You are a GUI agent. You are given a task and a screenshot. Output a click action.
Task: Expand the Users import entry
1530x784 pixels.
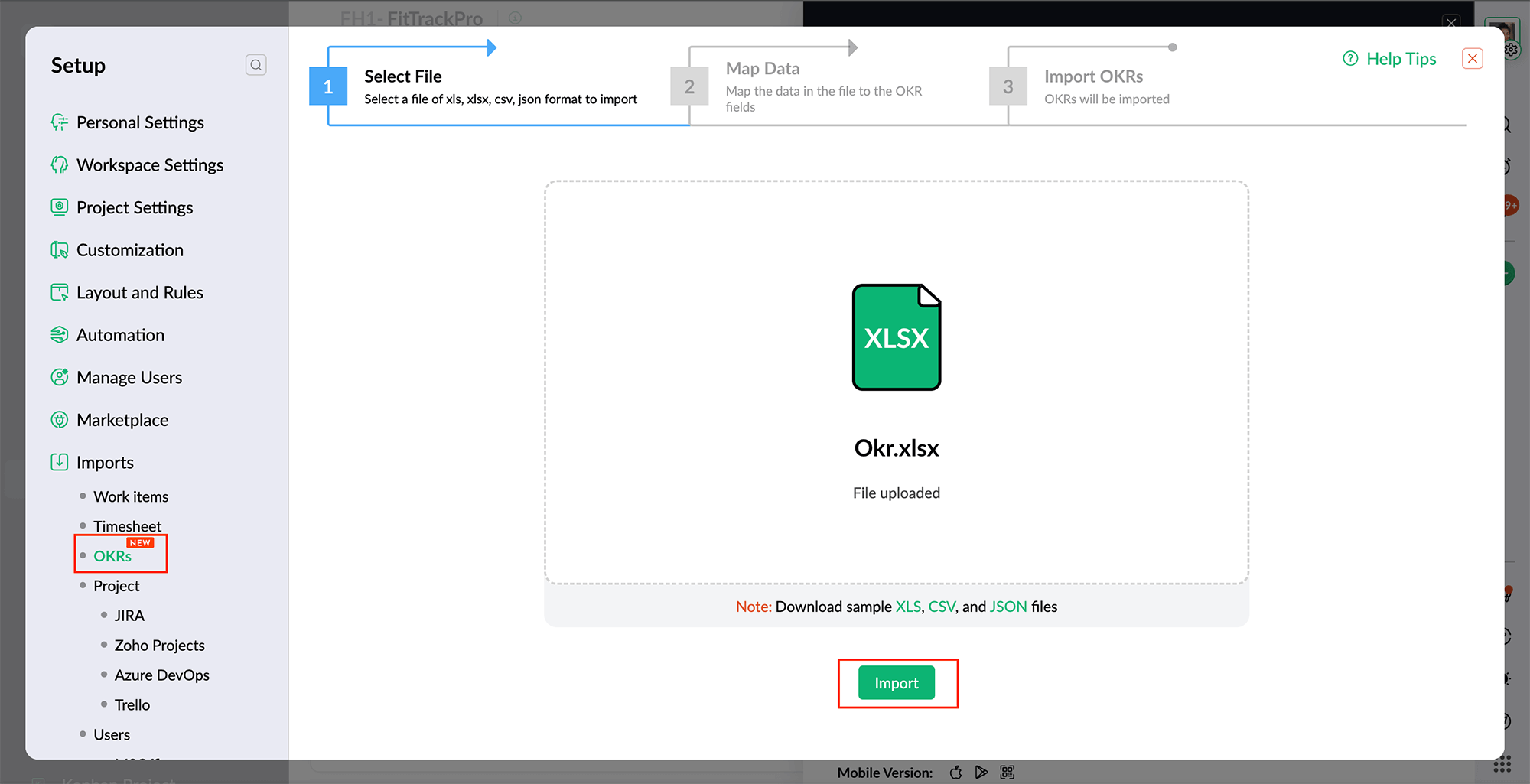pyautogui.click(x=112, y=734)
